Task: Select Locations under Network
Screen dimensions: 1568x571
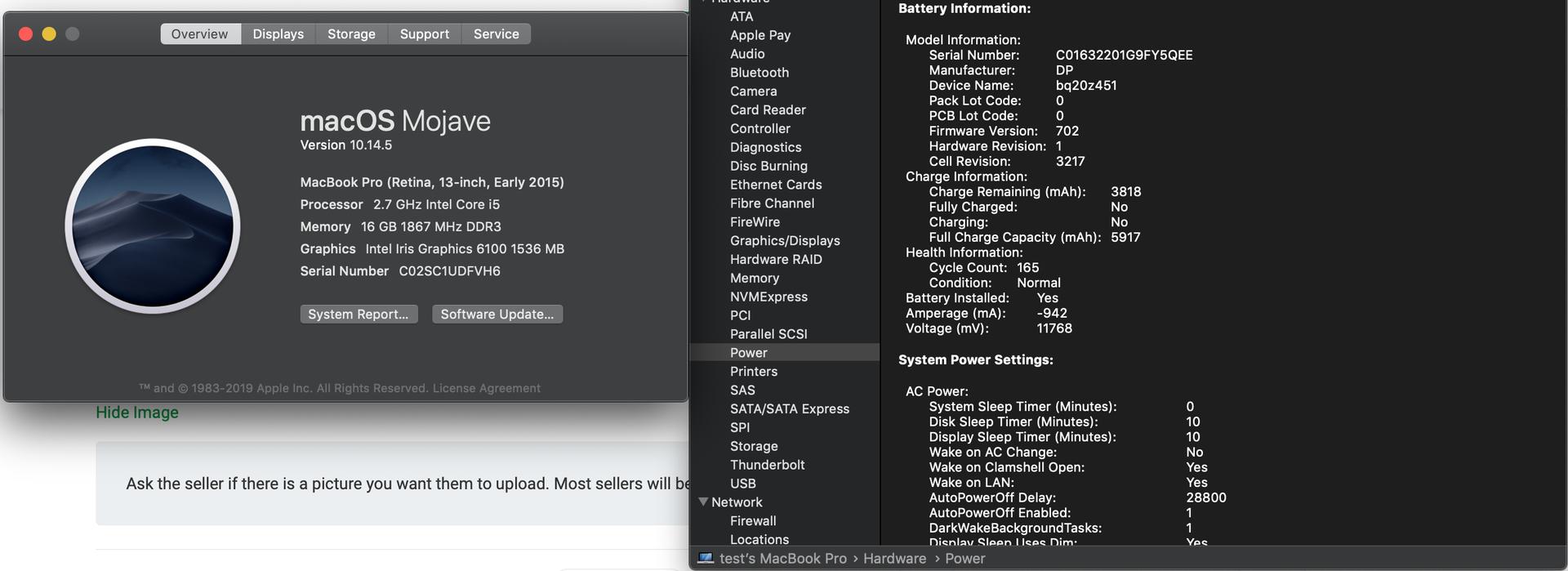Action: [x=759, y=539]
